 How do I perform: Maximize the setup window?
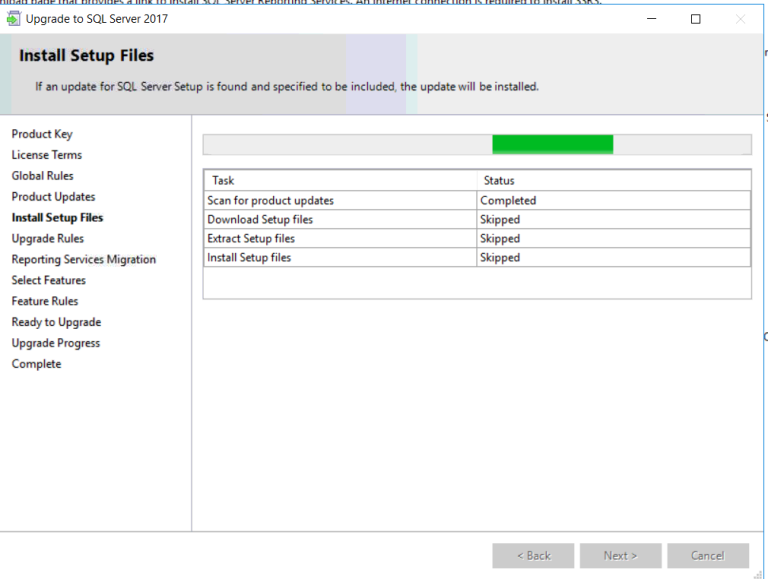tap(696, 19)
